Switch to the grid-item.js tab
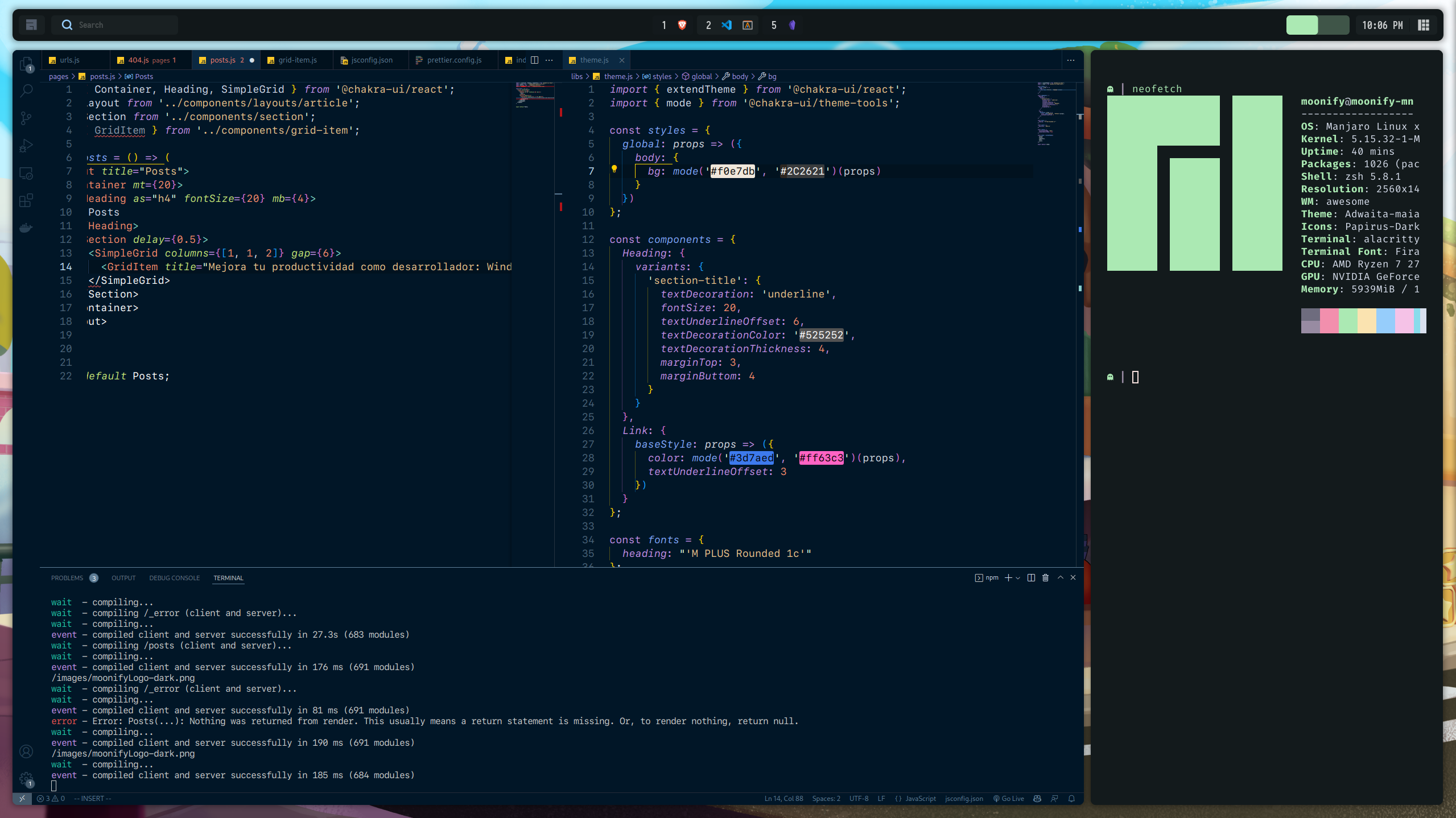Screen dimensions: 1456x818 pos(297,60)
